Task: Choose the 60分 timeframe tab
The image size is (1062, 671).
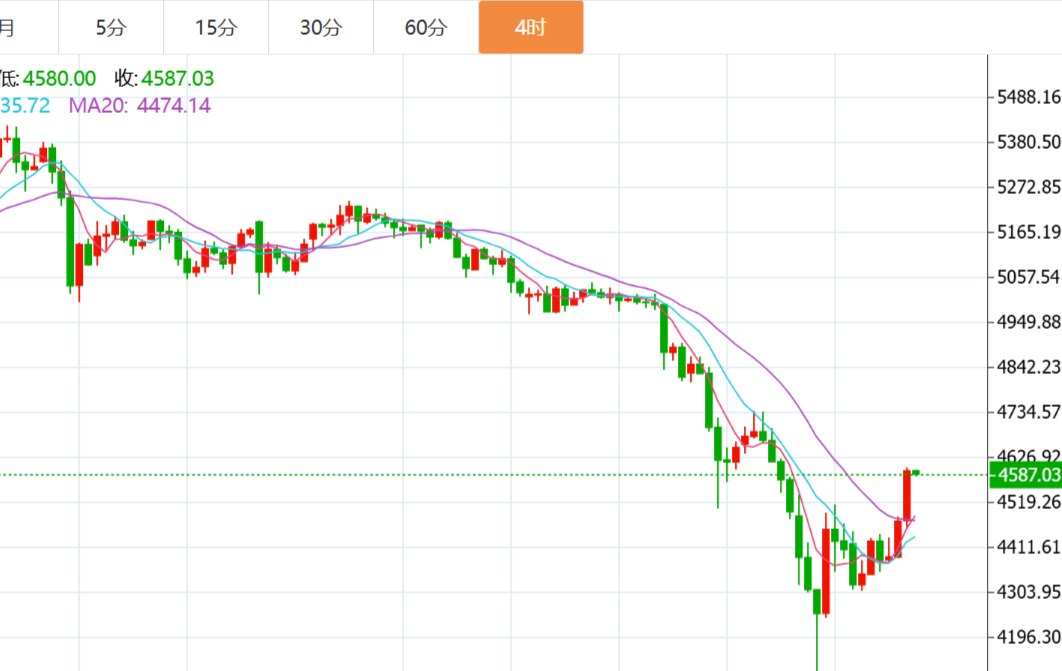Action: (x=426, y=27)
